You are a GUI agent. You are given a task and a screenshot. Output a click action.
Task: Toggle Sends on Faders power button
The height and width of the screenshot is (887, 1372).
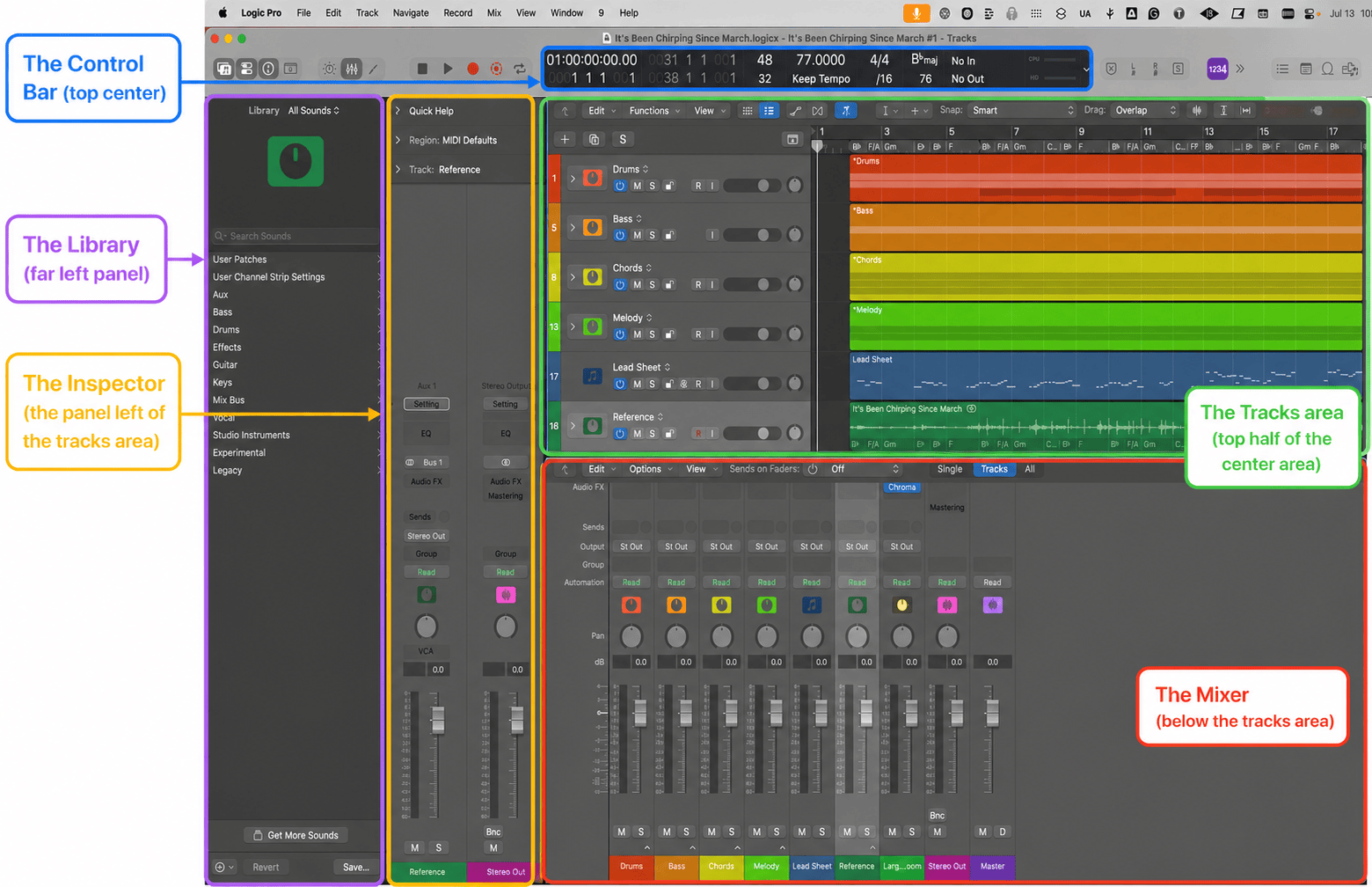pos(813,469)
